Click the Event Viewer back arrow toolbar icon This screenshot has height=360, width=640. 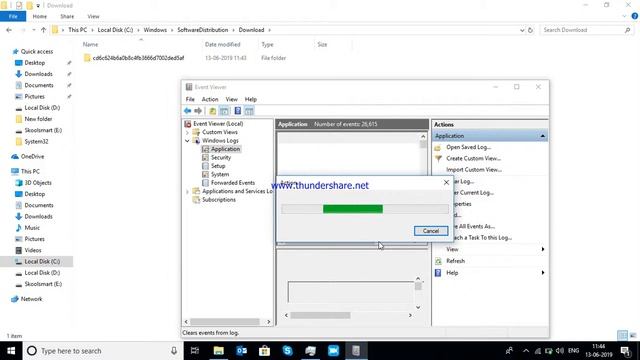[x=187, y=111]
